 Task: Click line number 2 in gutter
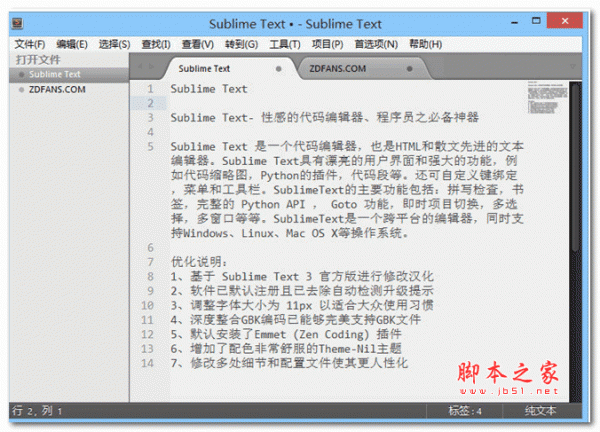[x=150, y=103]
